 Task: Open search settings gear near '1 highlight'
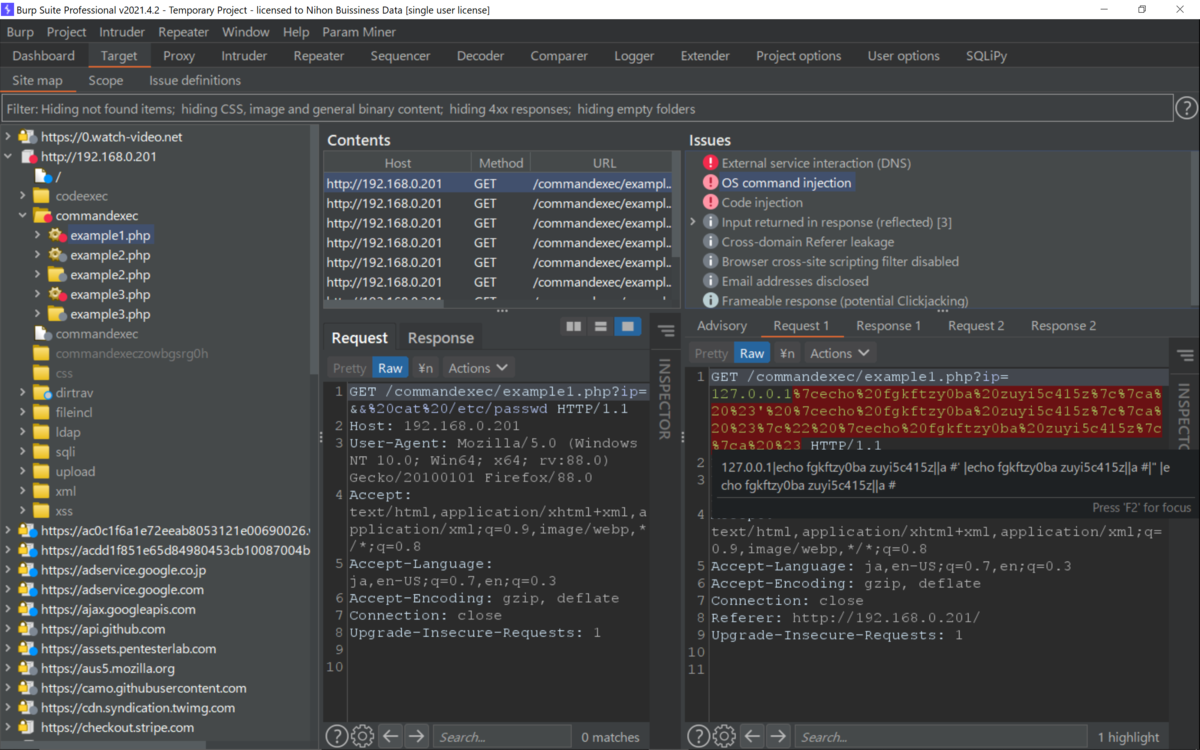(726, 737)
